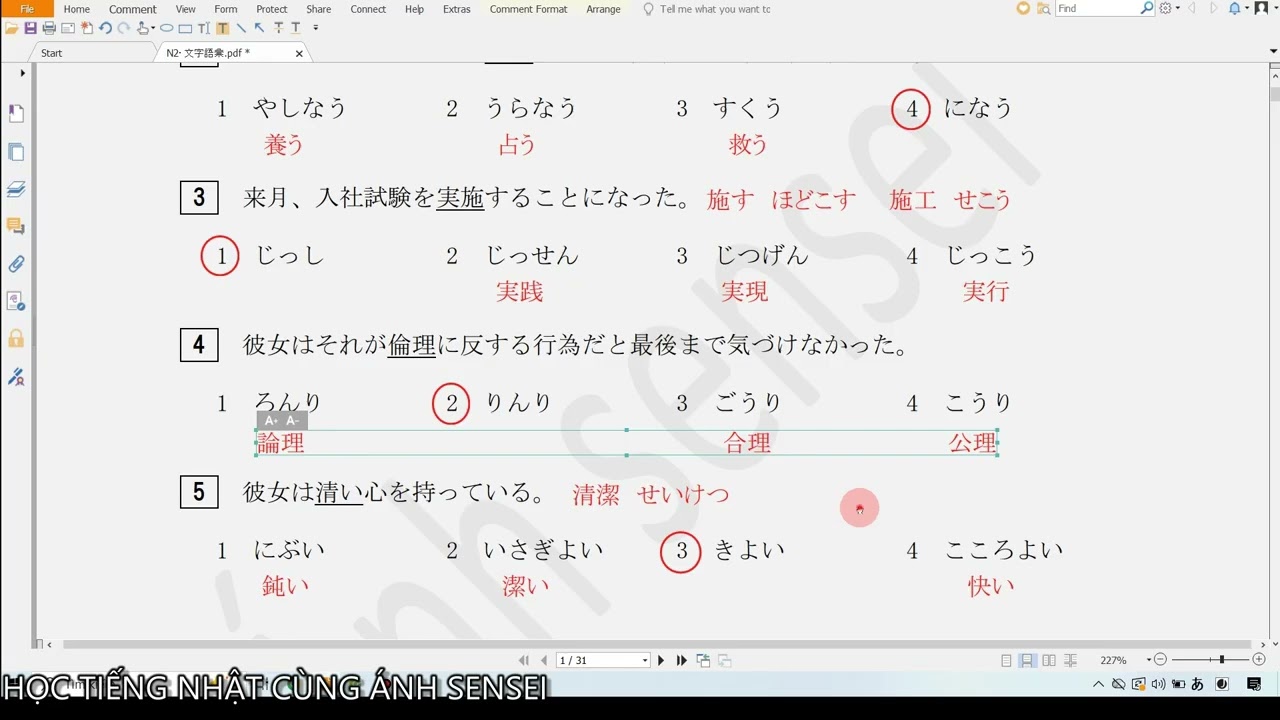
Task: Switch to the Comment Format tab
Action: (528, 9)
